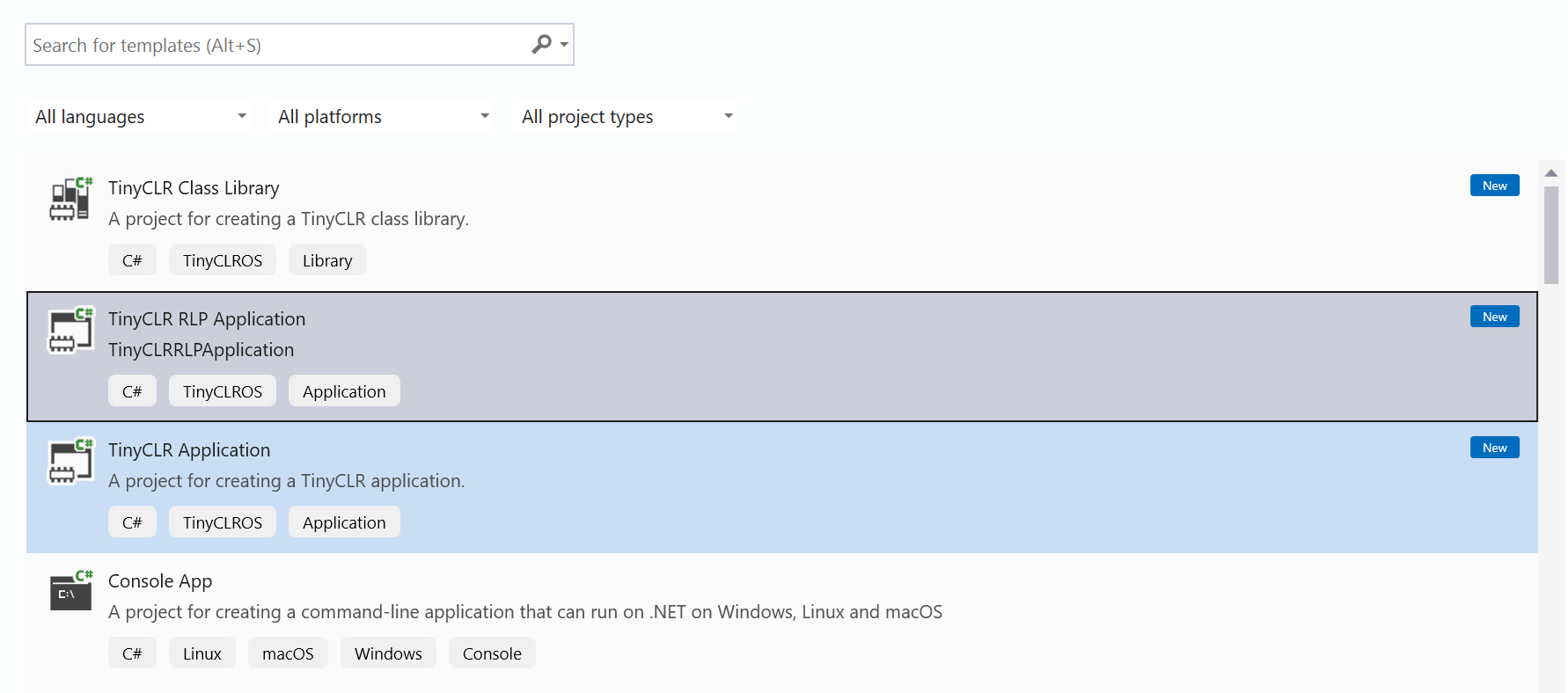The width and height of the screenshot is (1568, 693).
Task: Click the C# tag under TinyCLR RLP Application
Action: (132, 391)
